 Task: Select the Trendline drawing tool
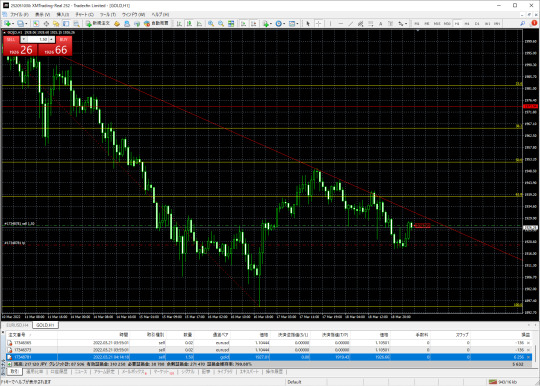tap(350, 23)
